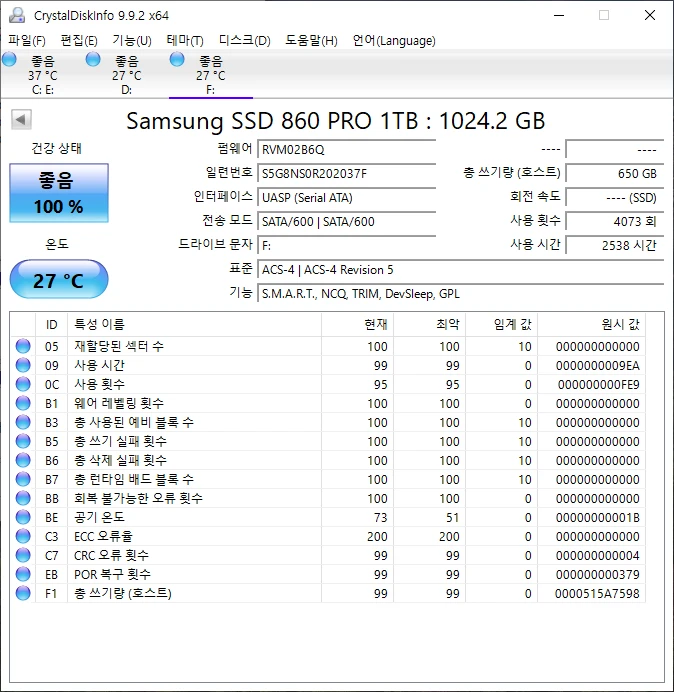This screenshot has height=692, width=674.
Task: Click the transfer mode field SATA/600 | SATA/600
Action: tap(346, 221)
